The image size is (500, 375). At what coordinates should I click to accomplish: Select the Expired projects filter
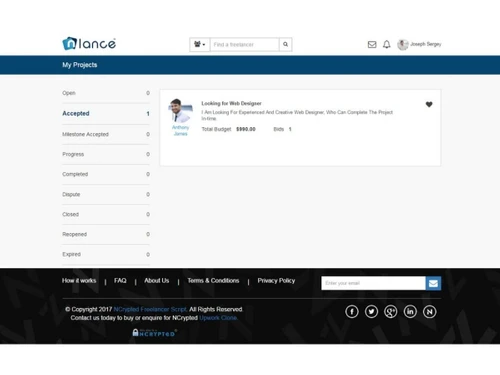pyautogui.click(x=106, y=254)
